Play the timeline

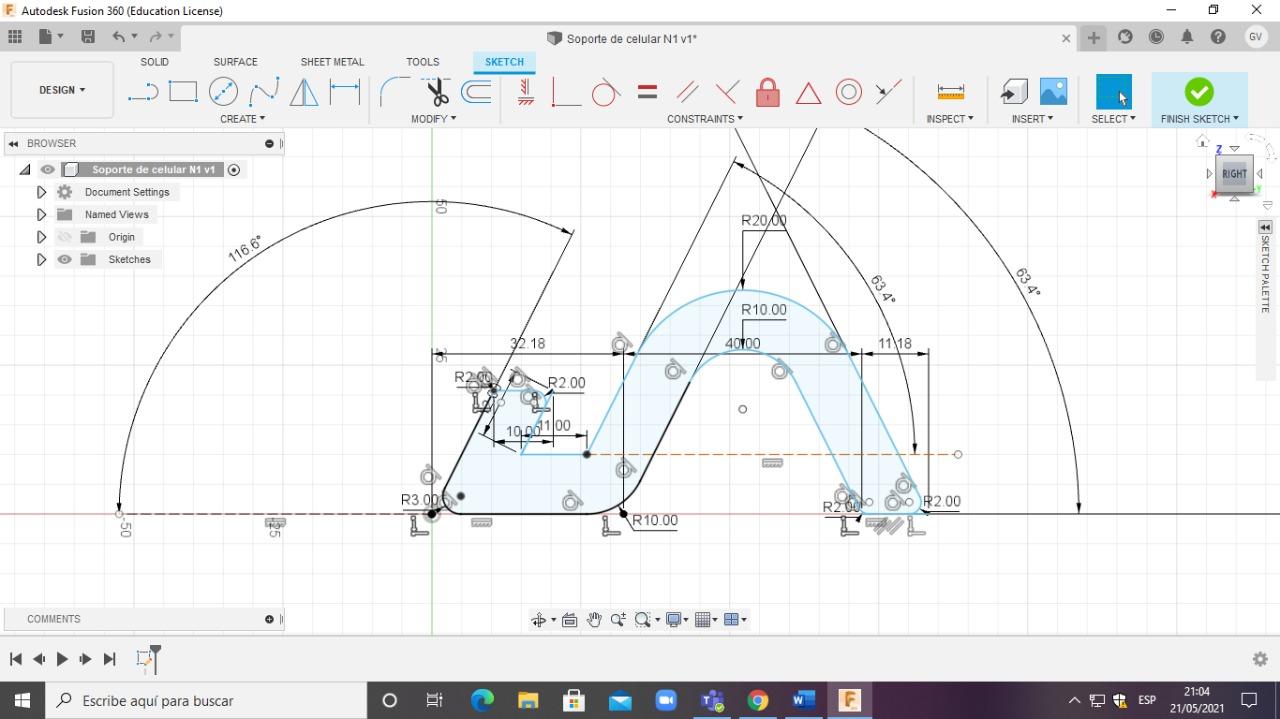click(x=62, y=659)
